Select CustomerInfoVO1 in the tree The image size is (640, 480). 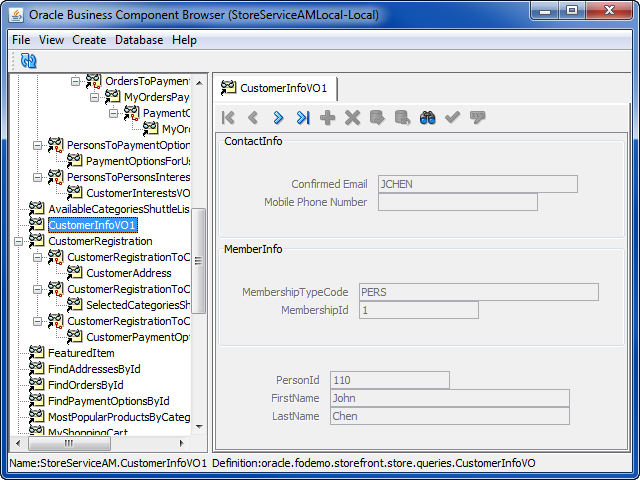(x=92, y=225)
